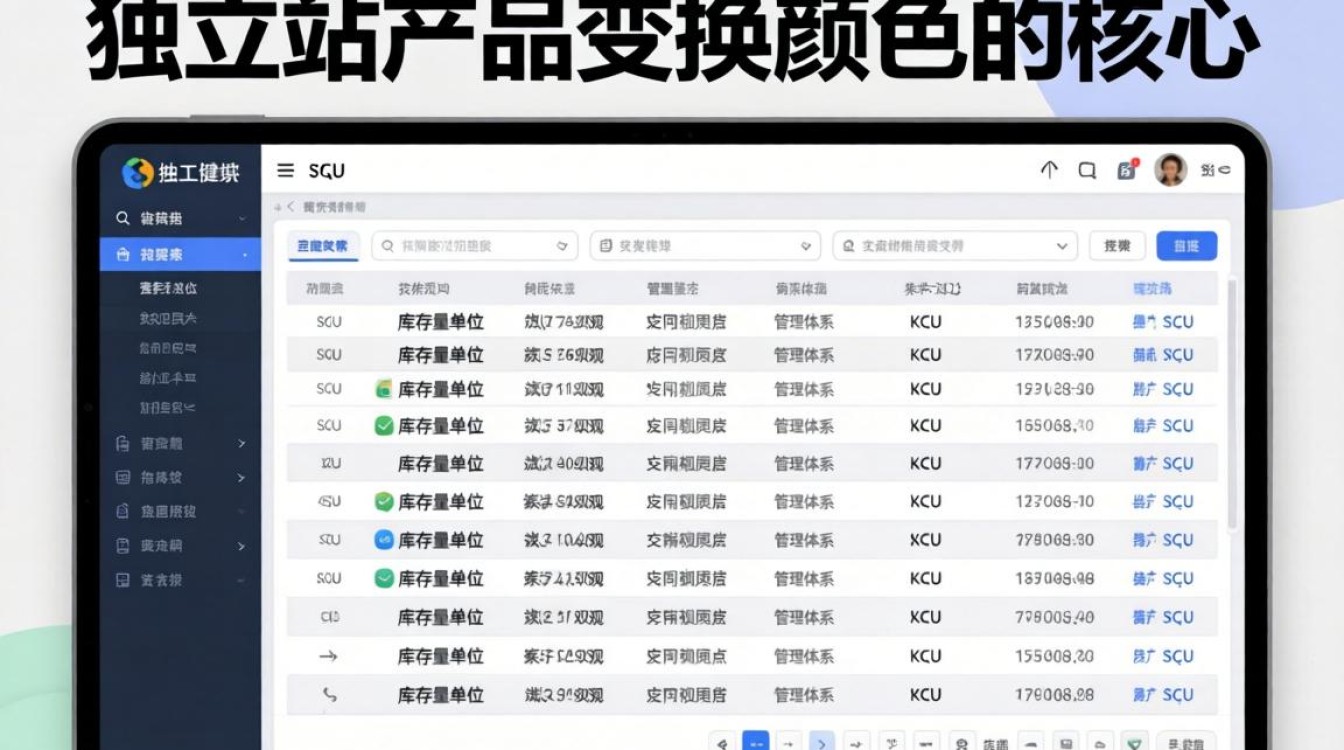Click the blue button at the toolbar's right end
This screenshot has width=1344, height=750.
pos(1186,245)
